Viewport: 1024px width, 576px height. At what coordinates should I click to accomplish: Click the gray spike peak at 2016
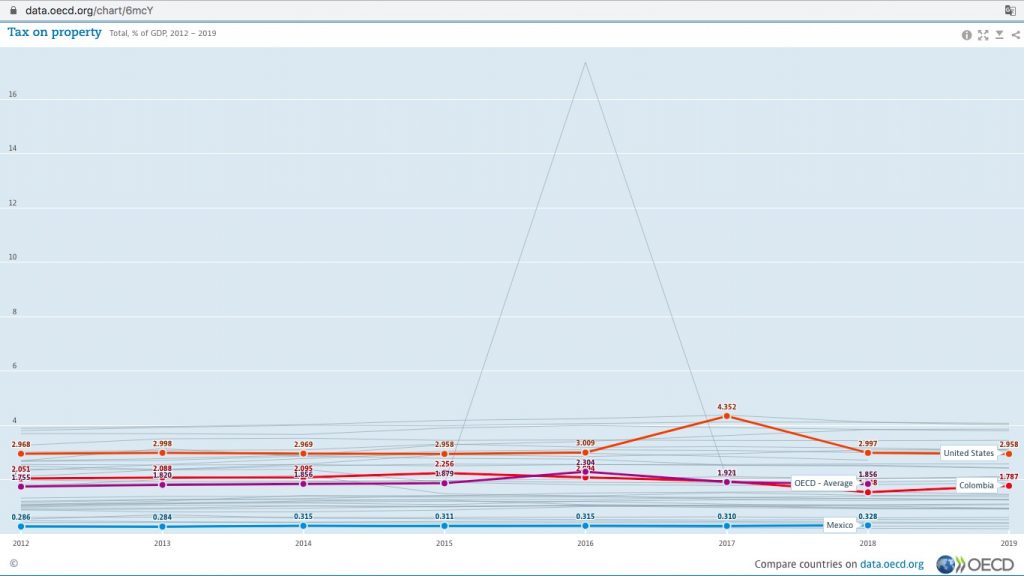coord(585,62)
